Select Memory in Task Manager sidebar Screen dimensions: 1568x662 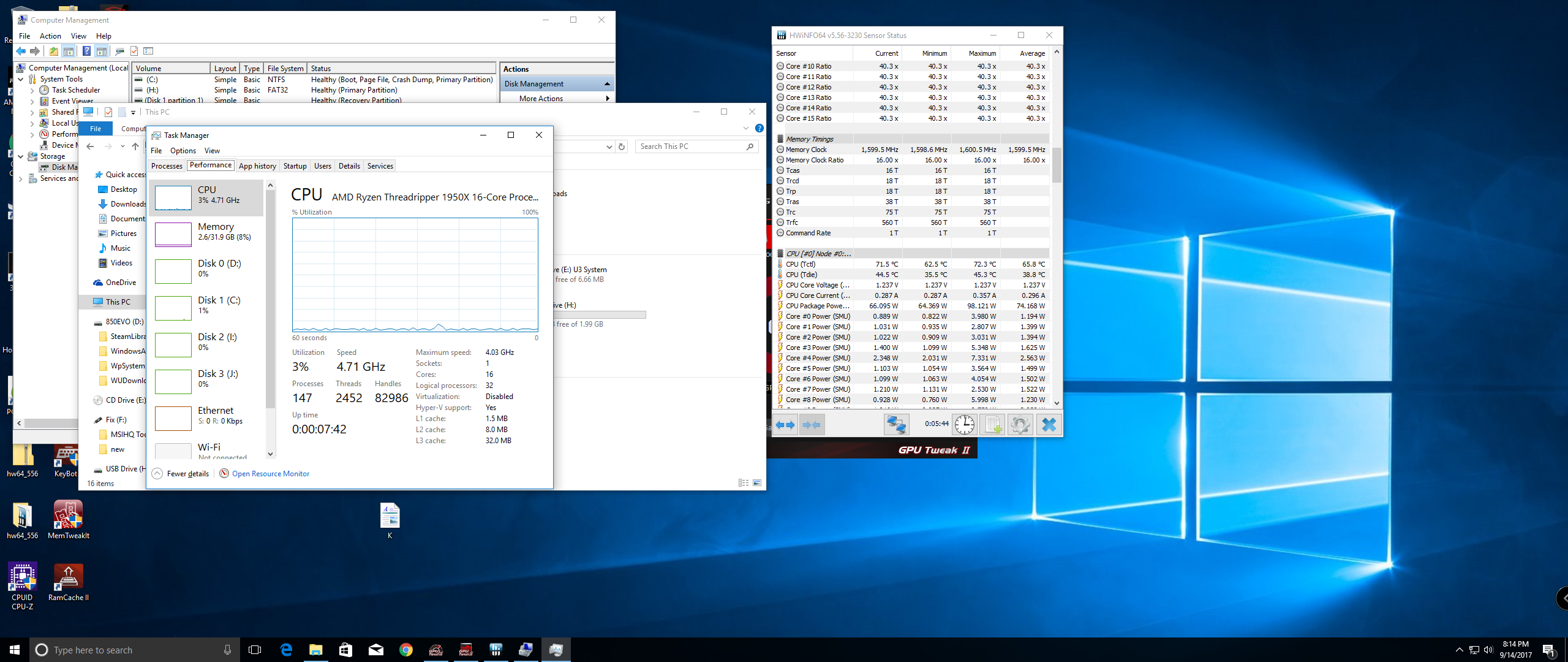click(207, 234)
